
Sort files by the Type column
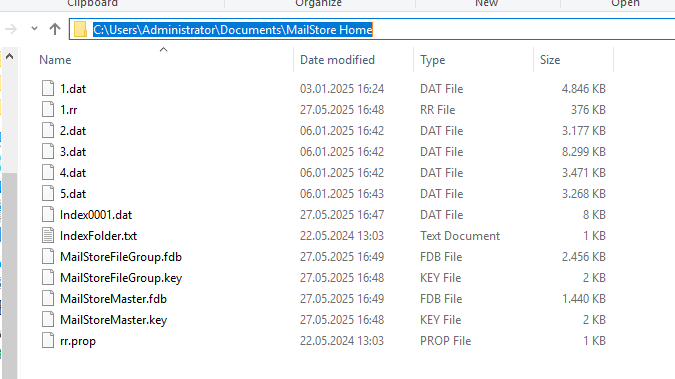433,60
